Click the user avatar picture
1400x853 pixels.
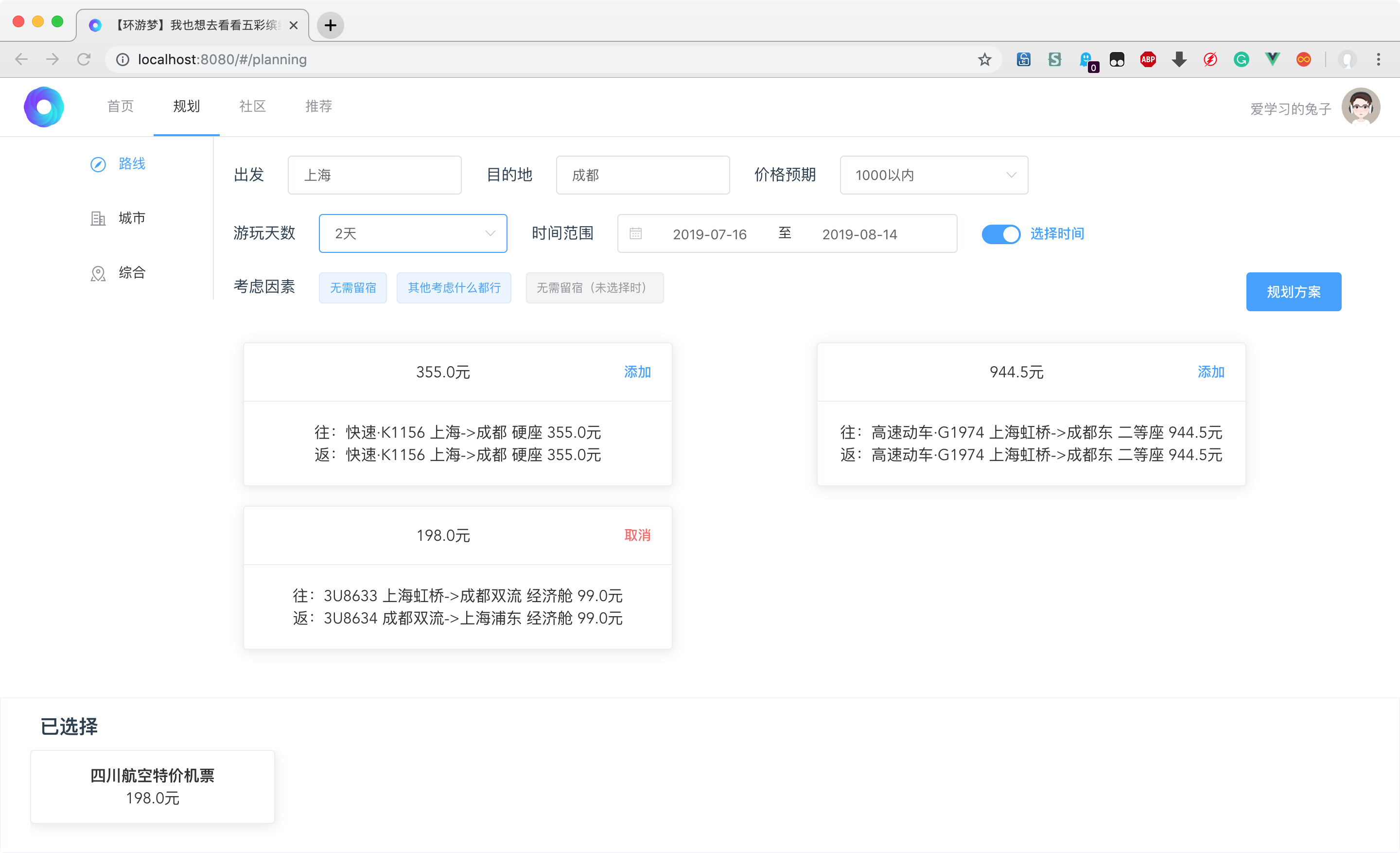1360,107
